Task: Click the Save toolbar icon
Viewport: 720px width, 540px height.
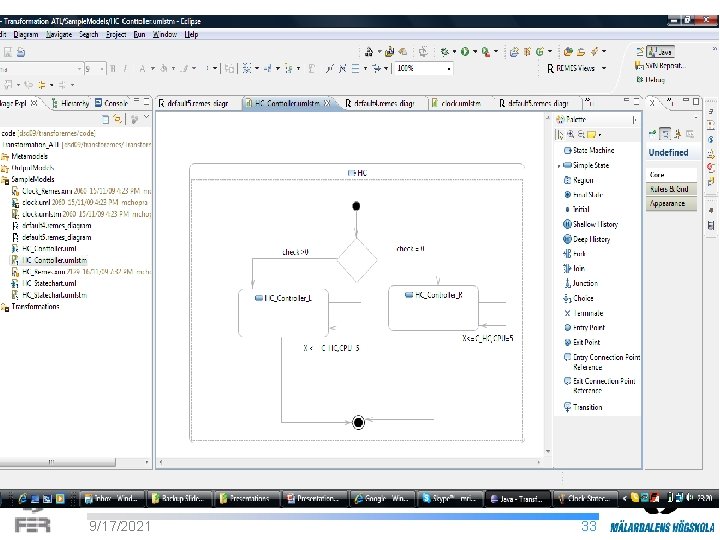Action: point(8,52)
